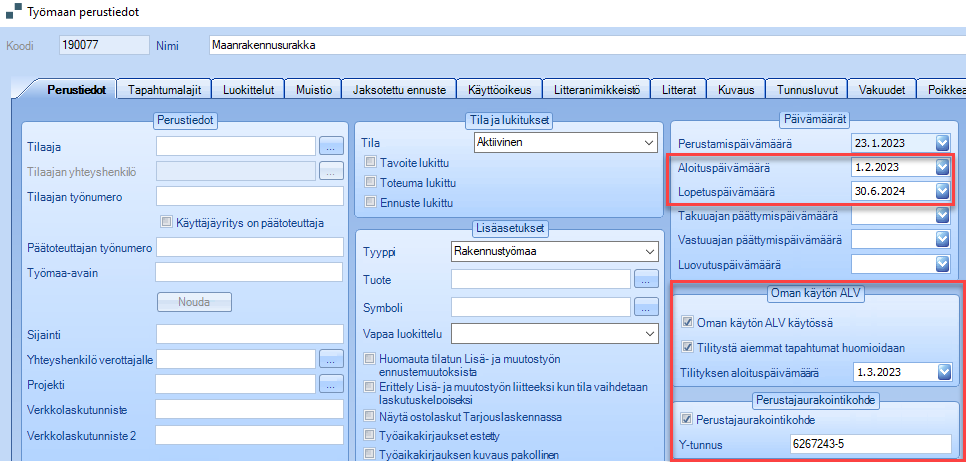Open calendar for Takuuajan päättymispäivämäärä
The width and height of the screenshot is (966, 462).
(943, 216)
